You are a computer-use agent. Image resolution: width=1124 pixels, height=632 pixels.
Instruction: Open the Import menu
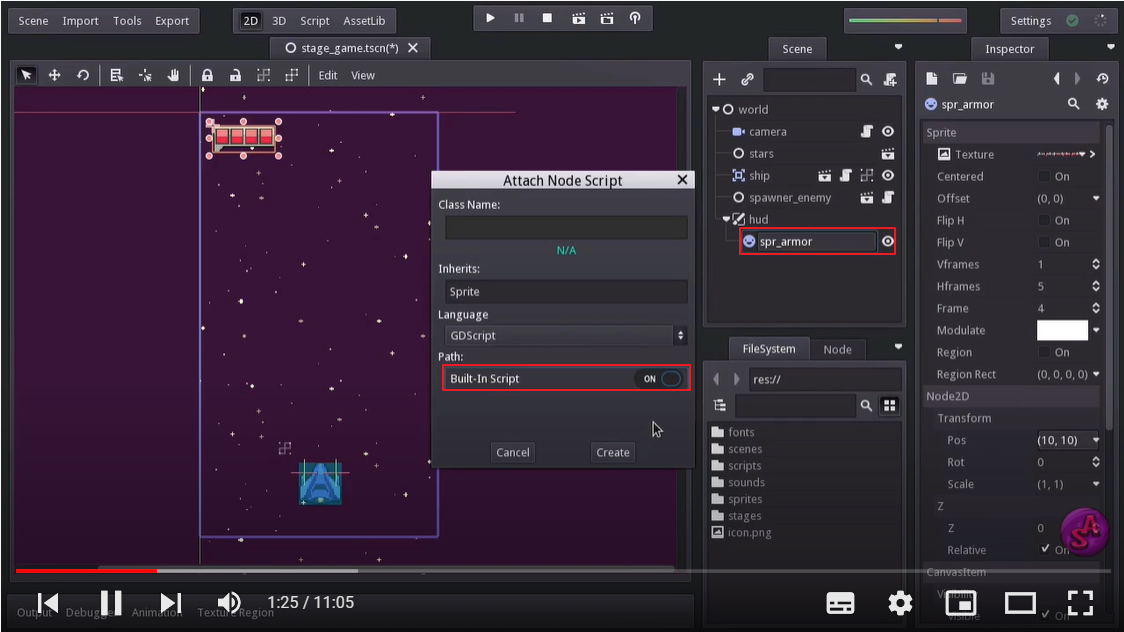point(80,21)
